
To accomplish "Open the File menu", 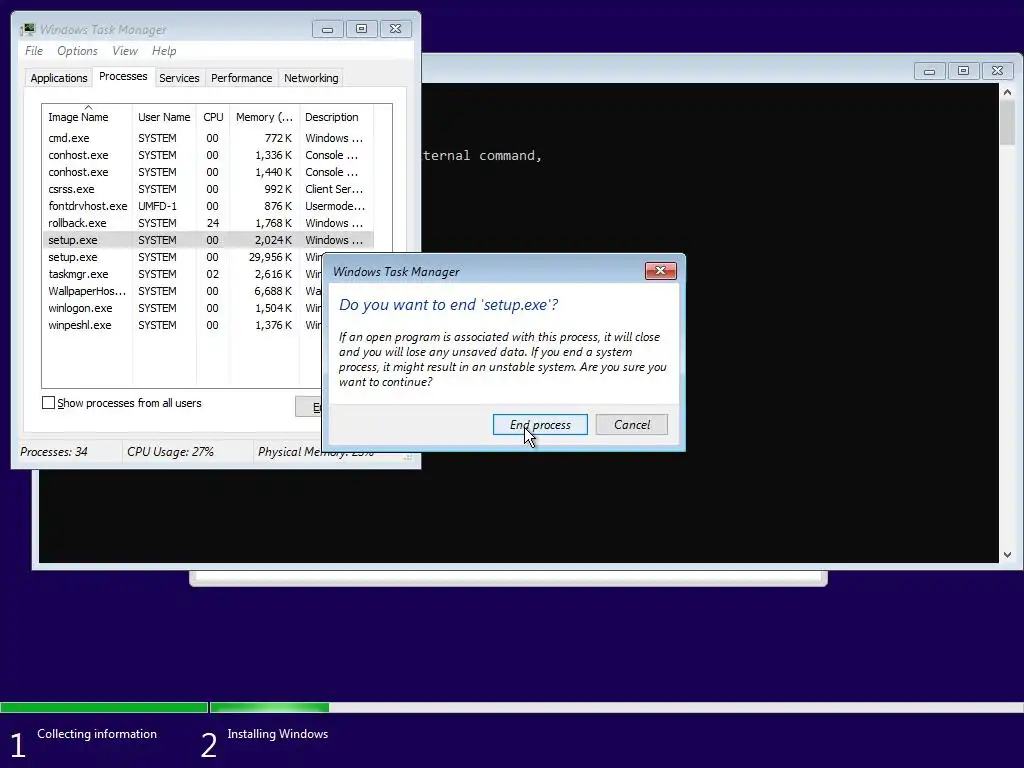I will [x=34, y=51].
